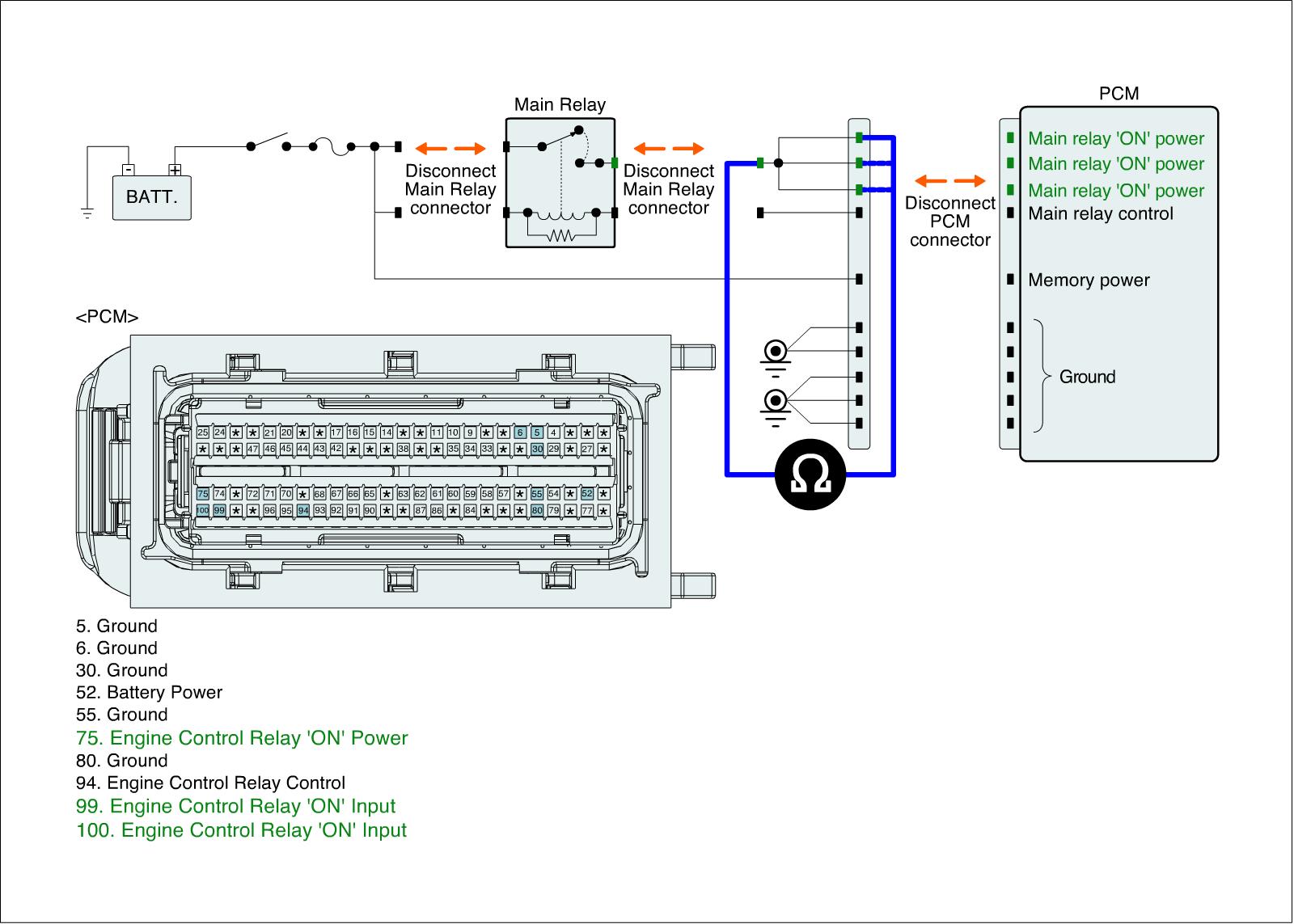1294x924 pixels.
Task: Click the BATT. battery box
Action: pos(151,196)
